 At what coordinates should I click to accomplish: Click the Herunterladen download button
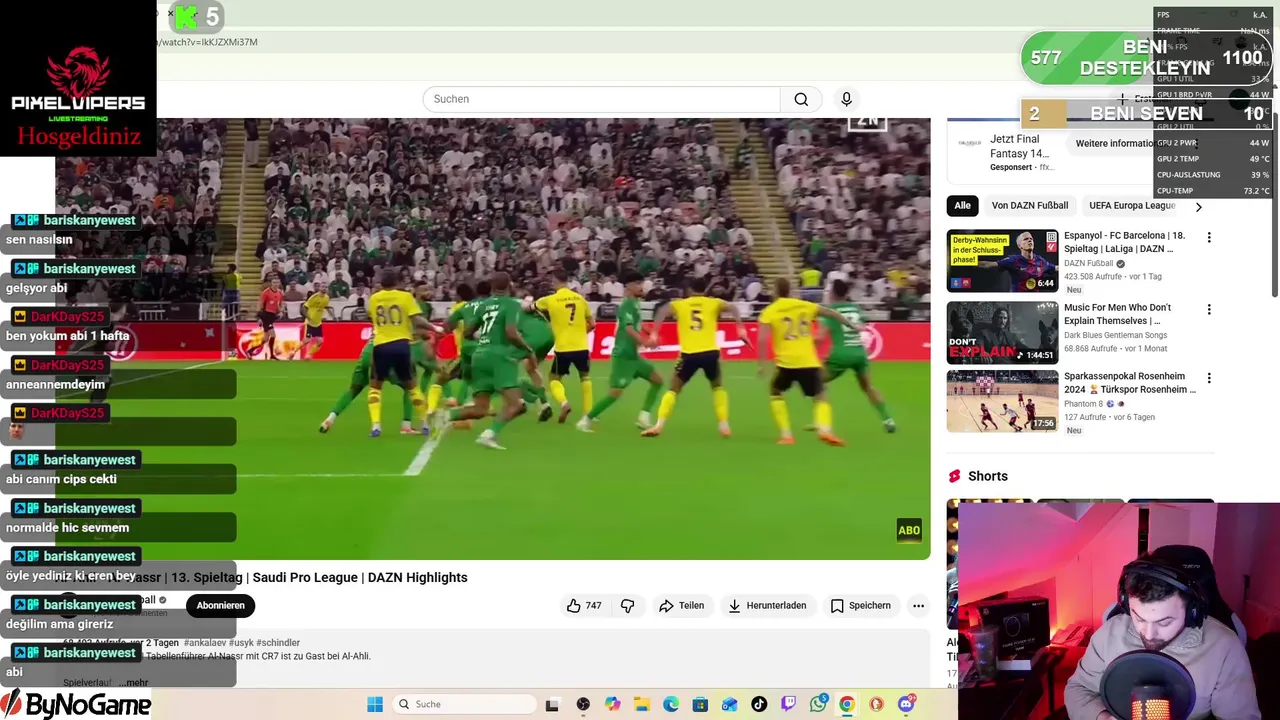(x=767, y=606)
